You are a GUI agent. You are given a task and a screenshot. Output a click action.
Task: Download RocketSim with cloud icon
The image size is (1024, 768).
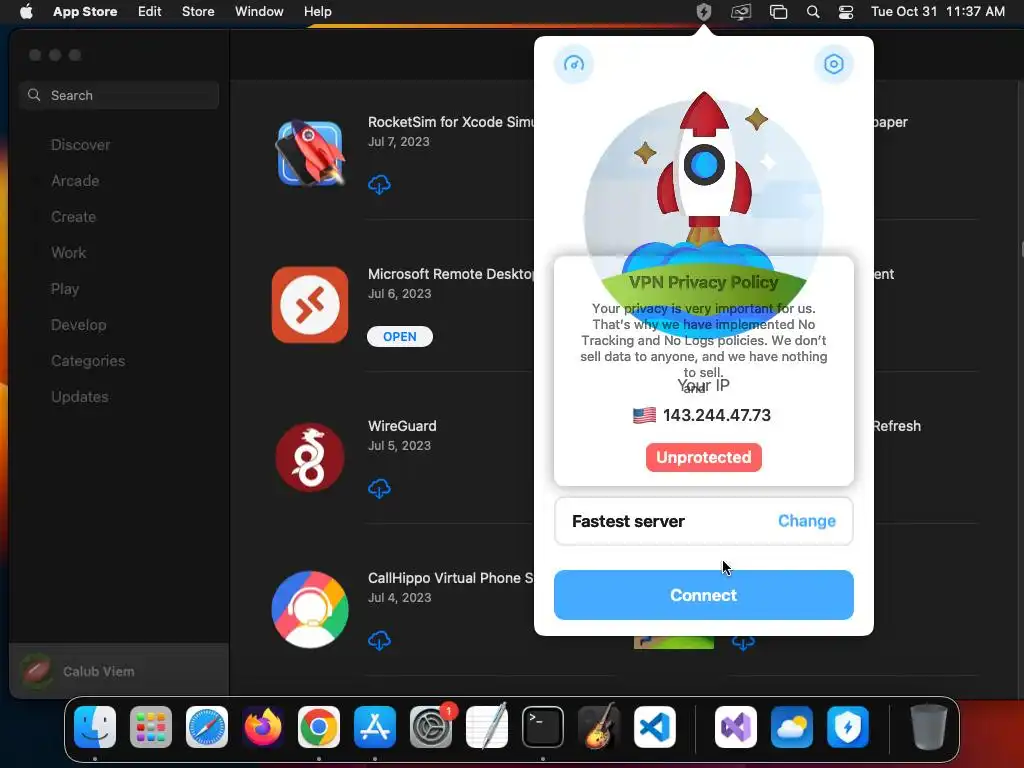[x=379, y=185]
